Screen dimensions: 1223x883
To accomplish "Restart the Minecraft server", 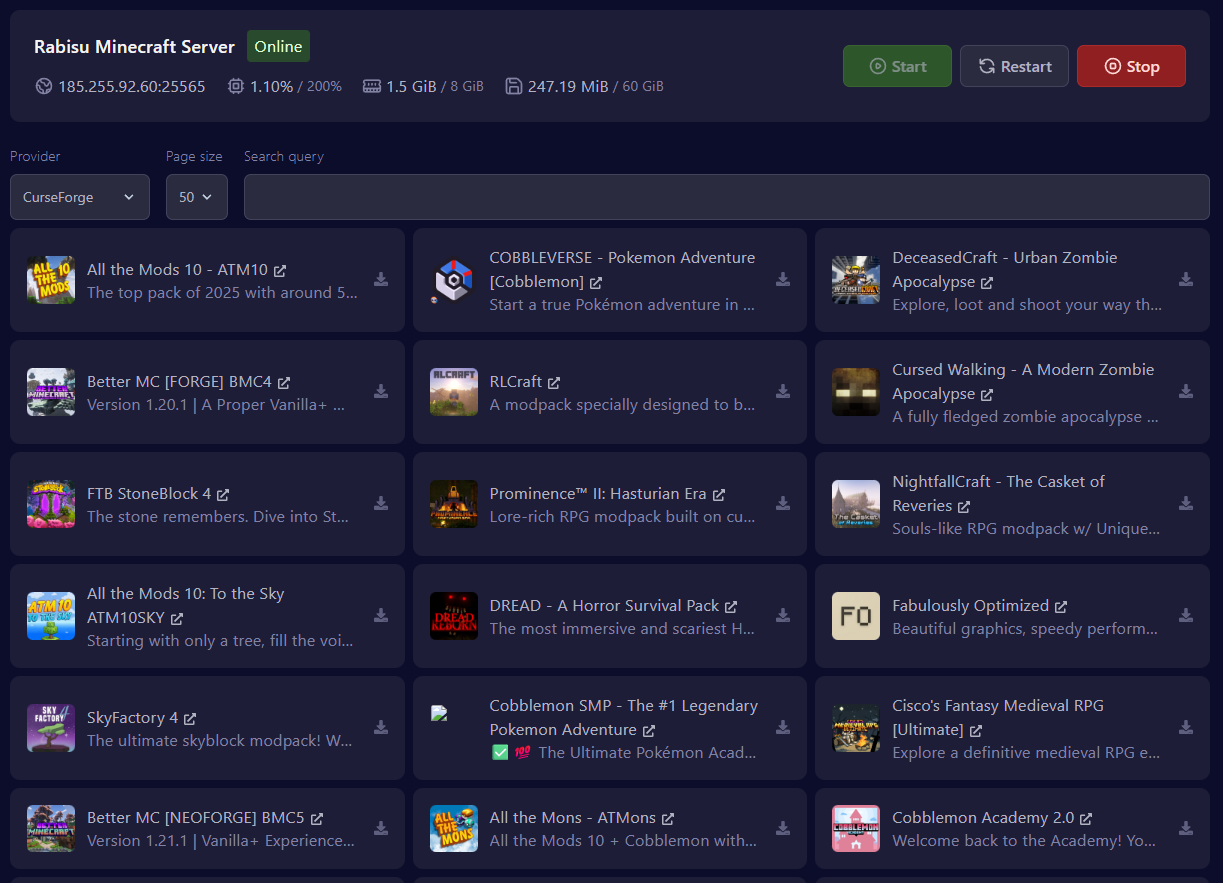I will point(1014,66).
